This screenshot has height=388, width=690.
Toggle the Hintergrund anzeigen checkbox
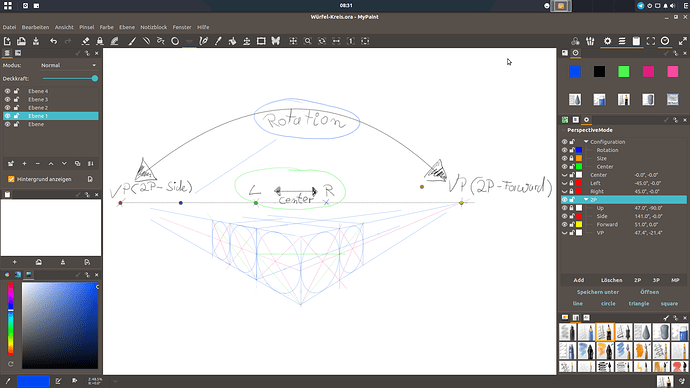click(x=11, y=179)
